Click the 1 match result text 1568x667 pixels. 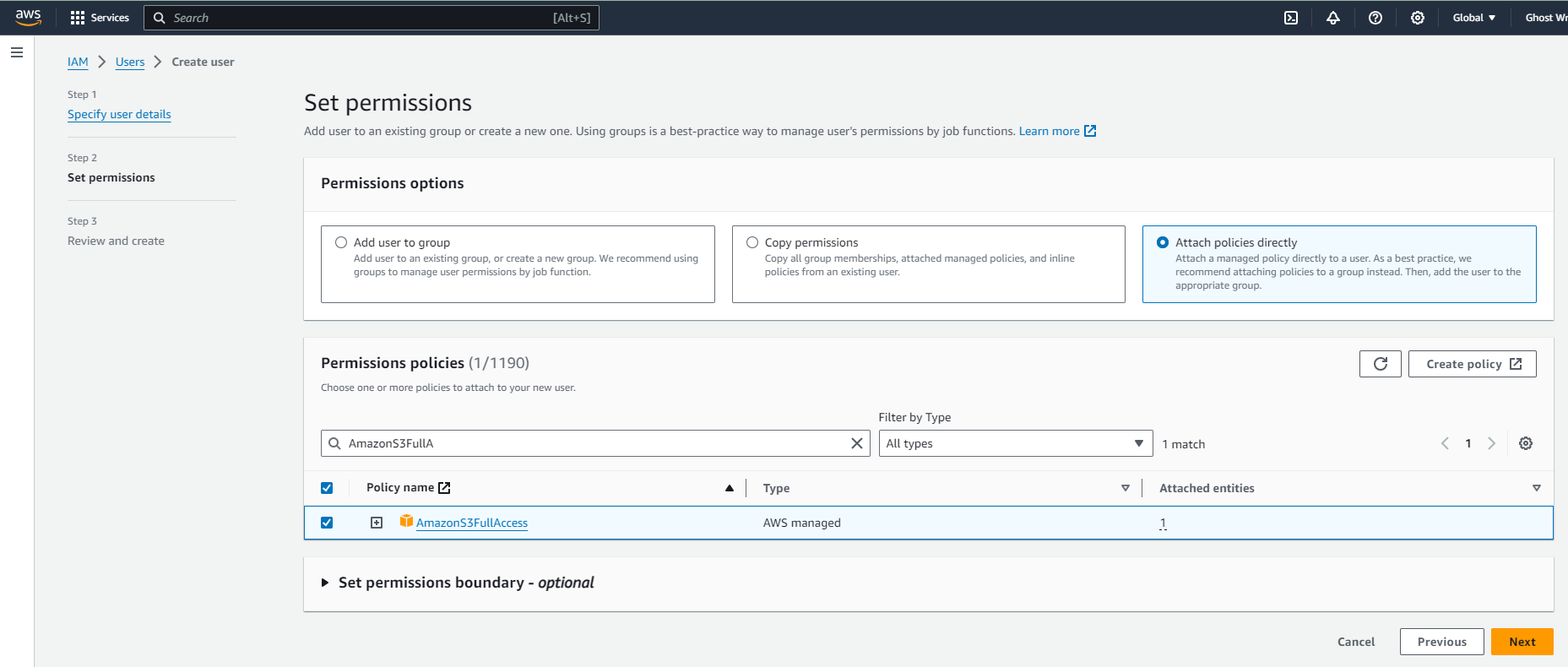coord(1184,444)
